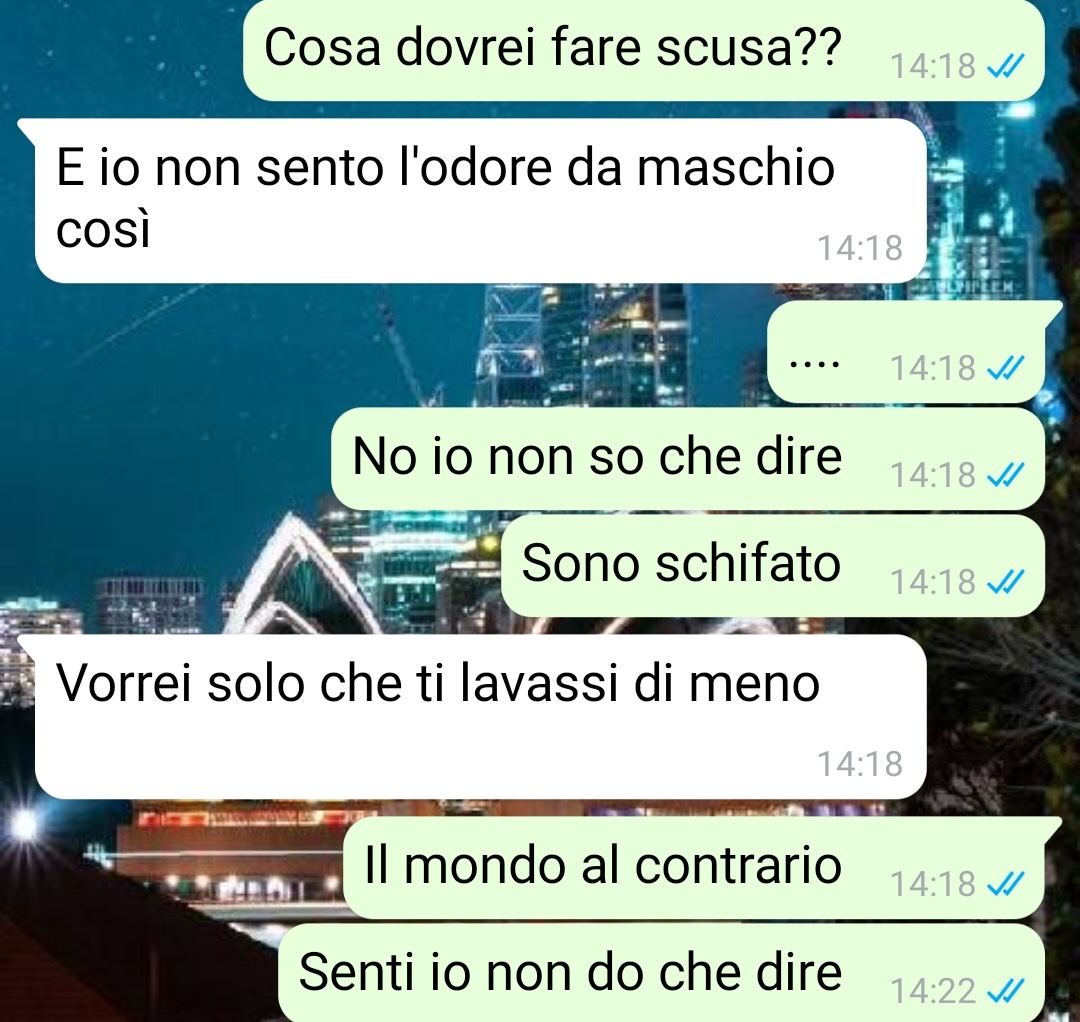Click the read-receipt double check on 'Cosa dovrei fare scusa??'
Viewport: 1080px width, 1022px height.
[1006, 66]
